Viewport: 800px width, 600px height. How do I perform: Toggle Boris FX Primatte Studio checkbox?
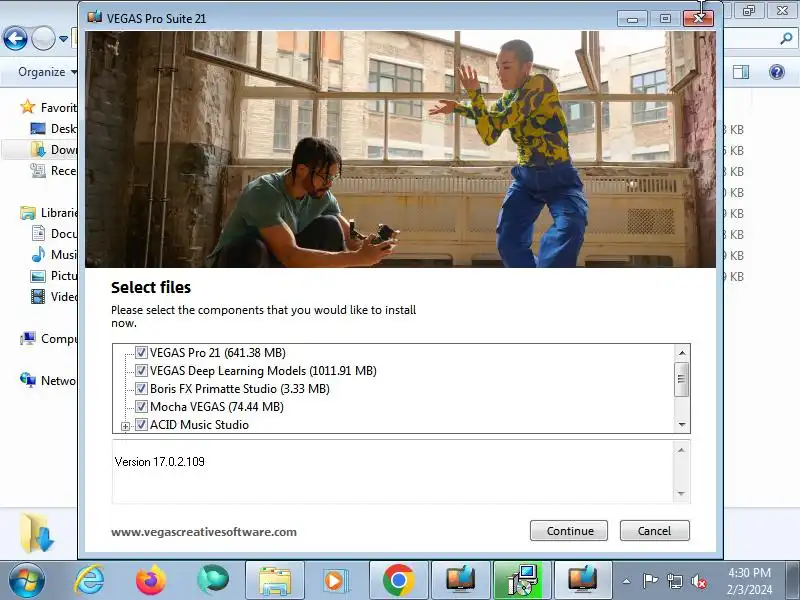[x=141, y=389]
